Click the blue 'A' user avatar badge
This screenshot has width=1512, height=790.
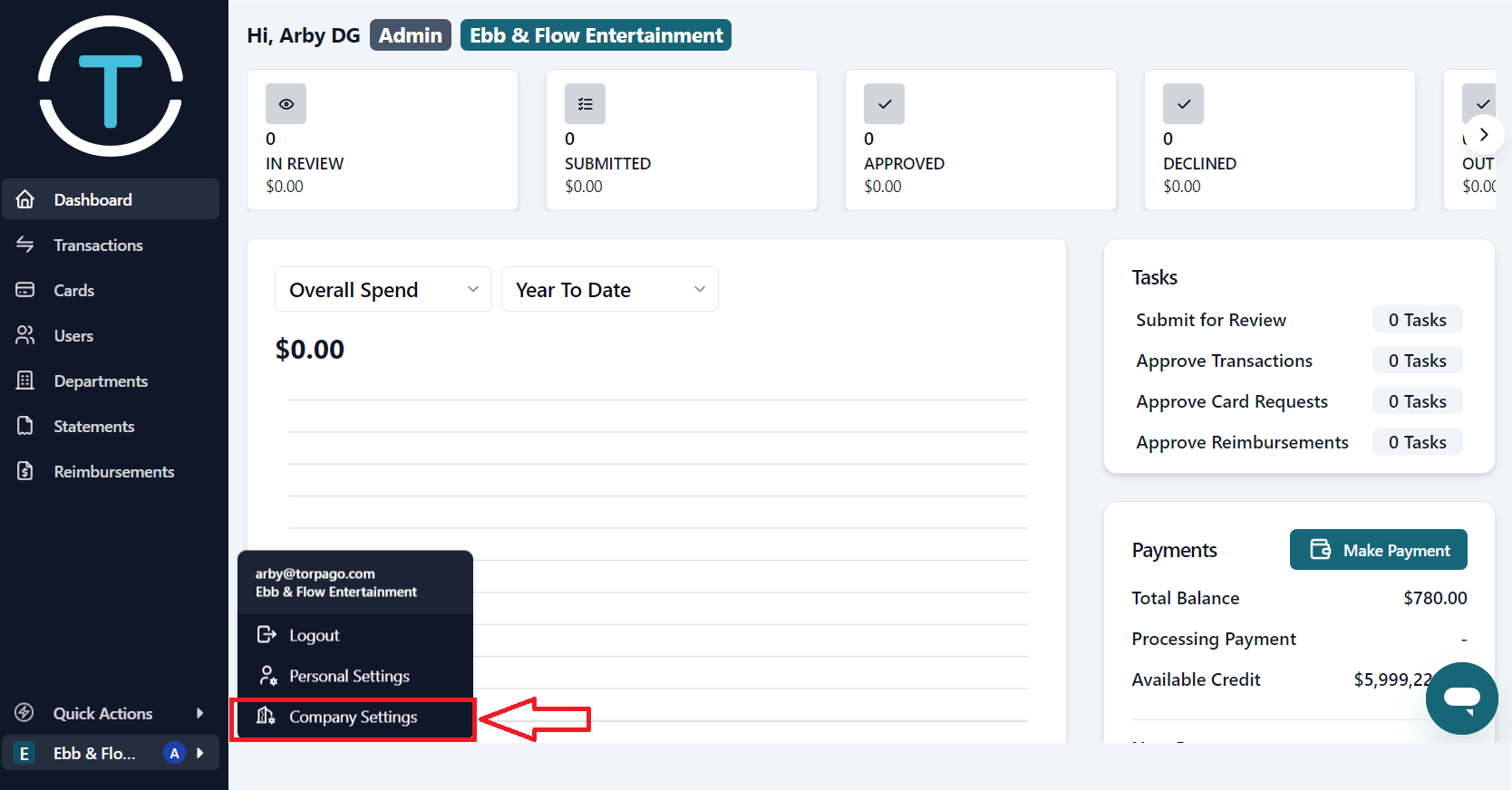[x=174, y=753]
